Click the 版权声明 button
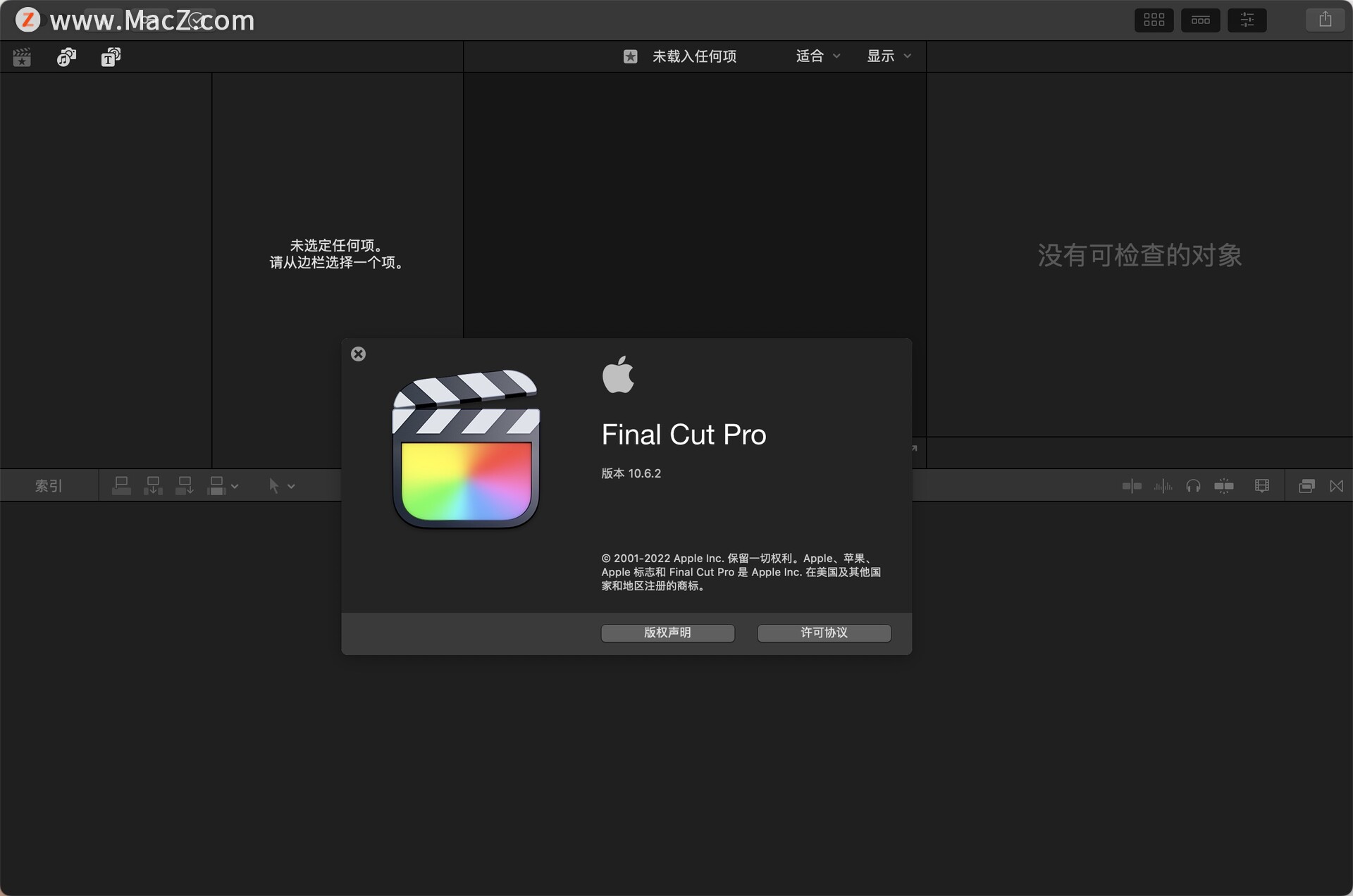The width and height of the screenshot is (1353, 896). (667, 633)
